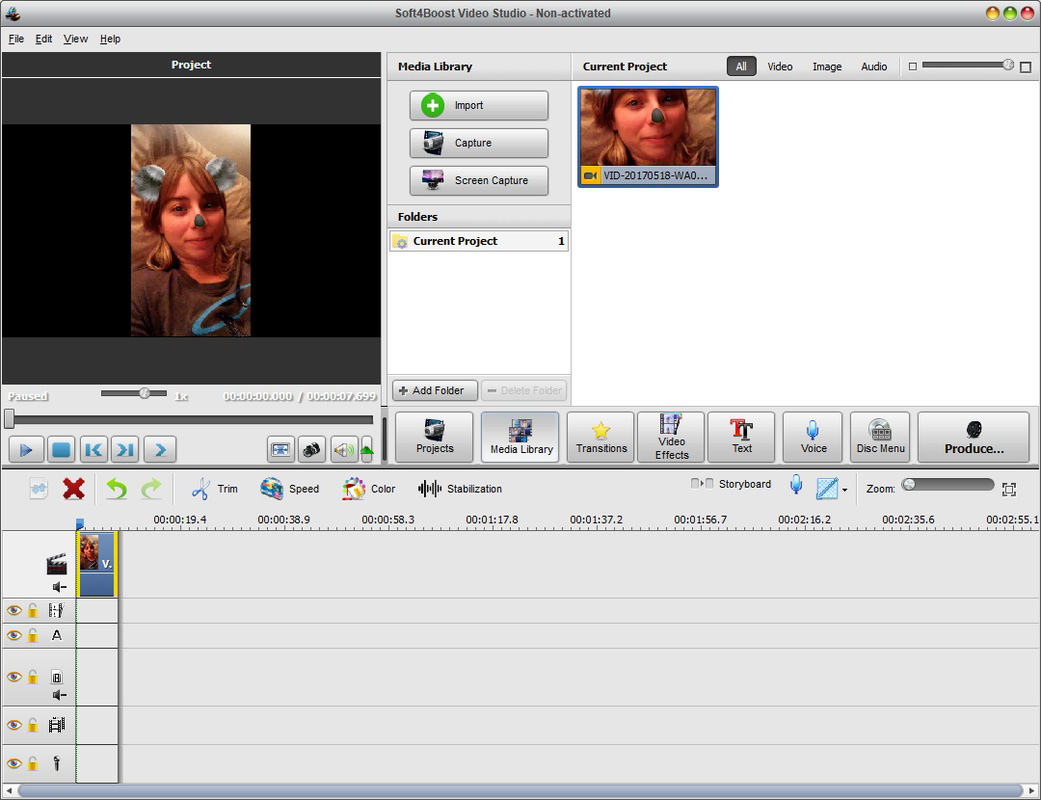The width and height of the screenshot is (1041, 800).
Task: Click the Add Folder button
Action: [435, 390]
